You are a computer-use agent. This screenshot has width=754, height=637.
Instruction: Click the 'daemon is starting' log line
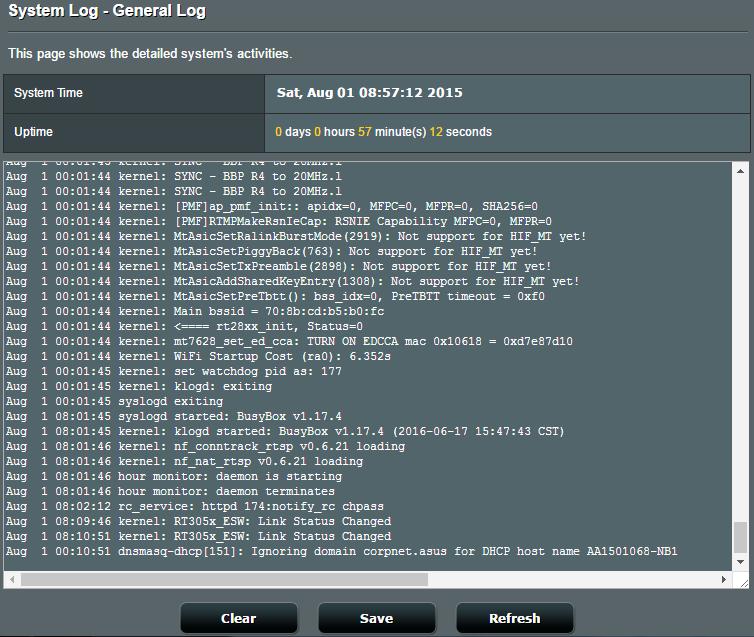[x=174, y=476]
